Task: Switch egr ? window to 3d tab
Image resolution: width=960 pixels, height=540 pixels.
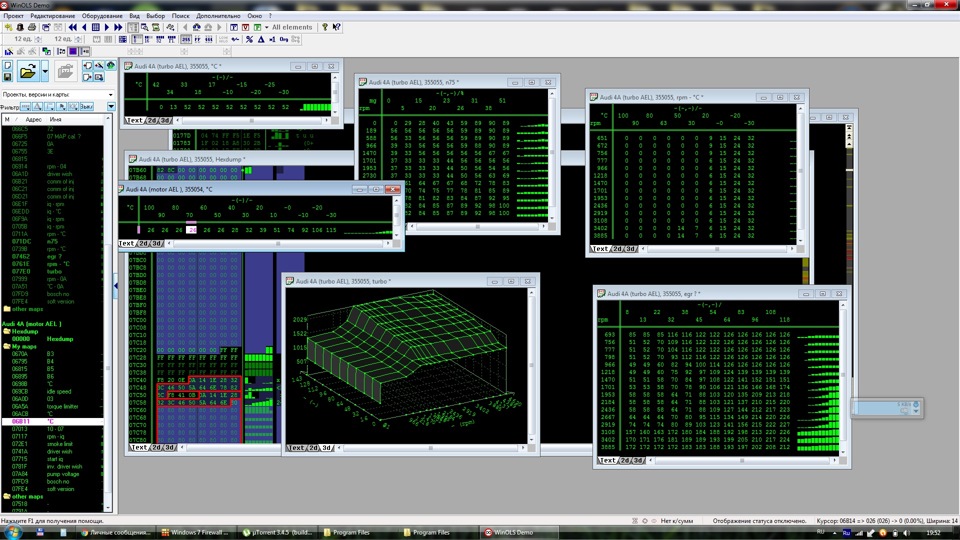Action: click(x=639, y=460)
